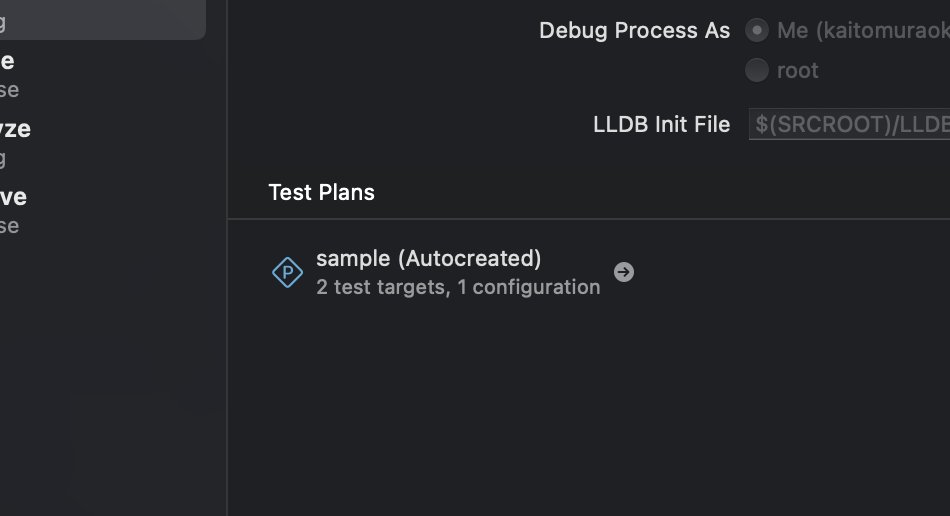
Task: Click the Me (kaitomuraok…) option label
Action: [863, 30]
